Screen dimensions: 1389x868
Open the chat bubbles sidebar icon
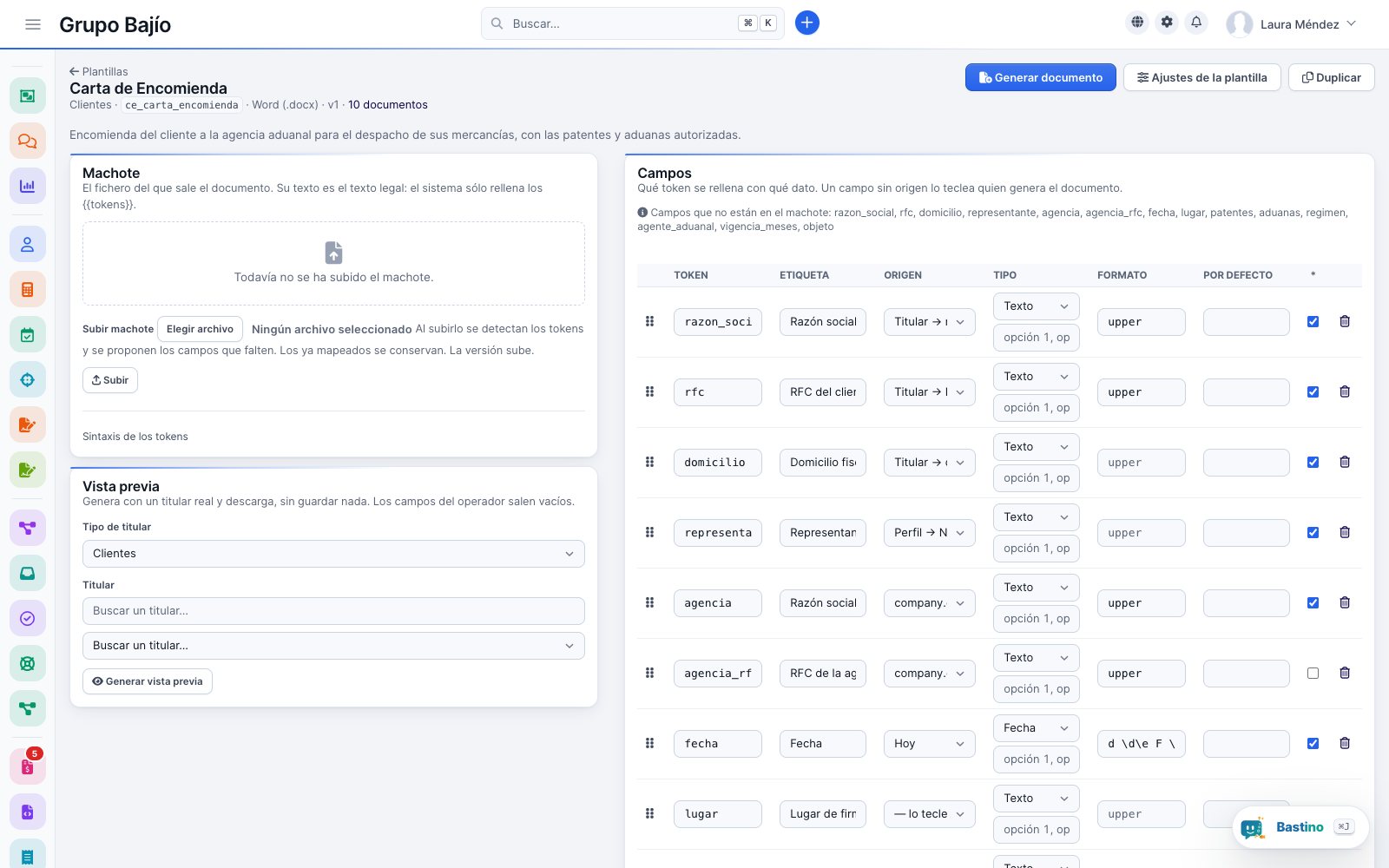(x=28, y=141)
